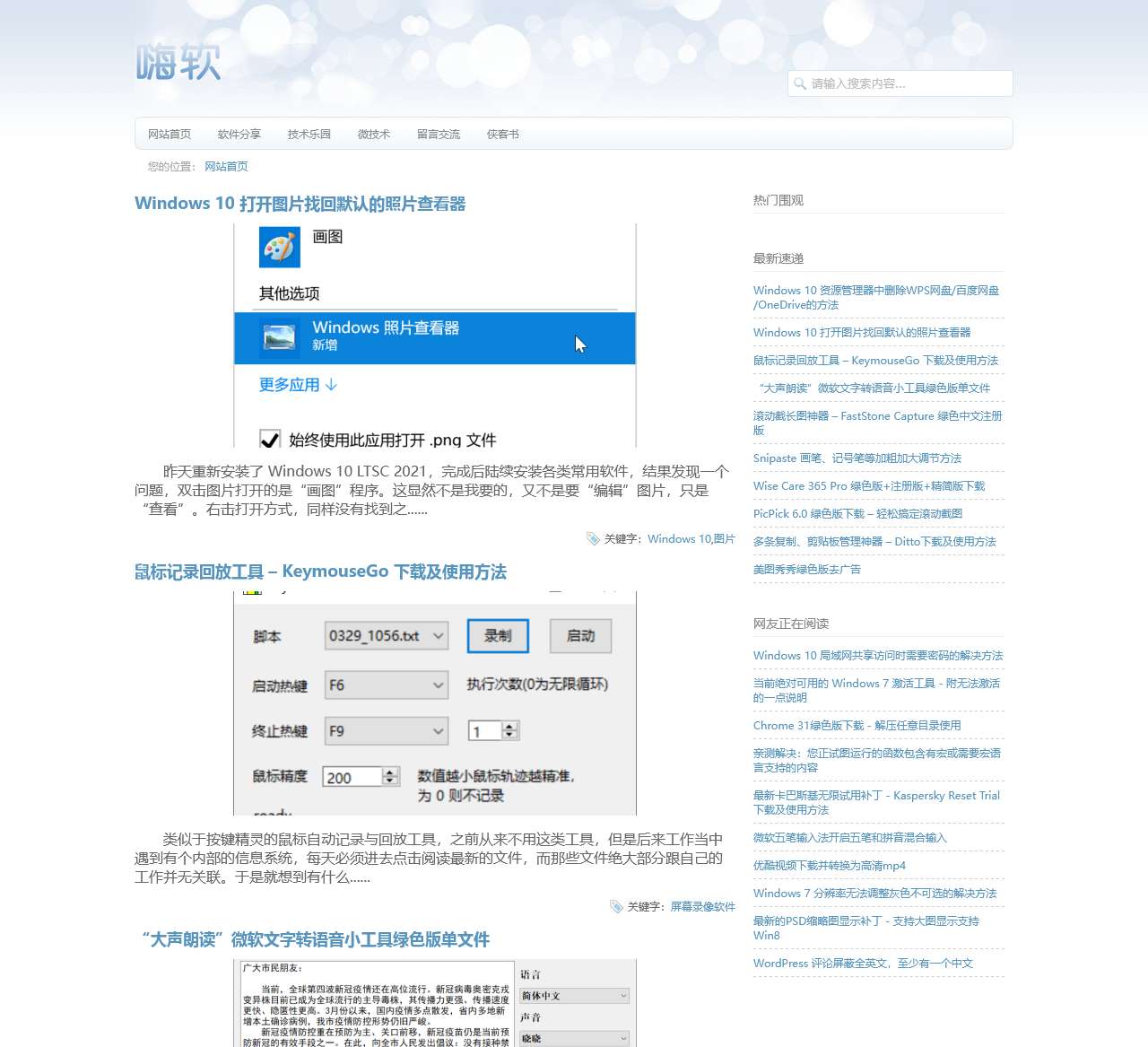
Task: Open the 微技术 section
Action: [x=374, y=135]
